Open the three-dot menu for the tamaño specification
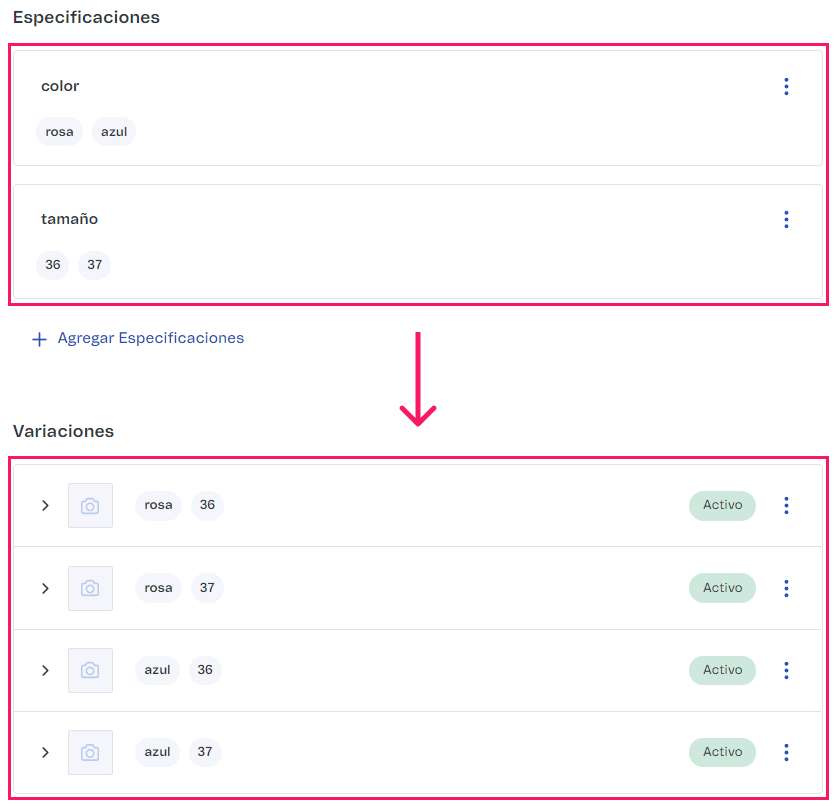The height and width of the screenshot is (806, 836). pyautogui.click(x=786, y=219)
